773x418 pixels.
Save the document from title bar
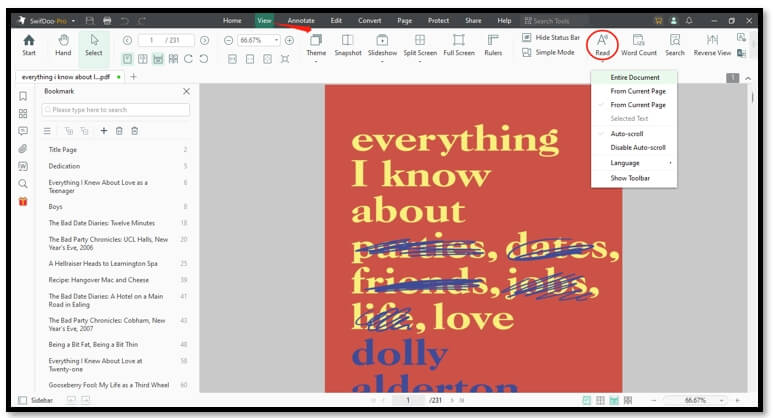90,21
